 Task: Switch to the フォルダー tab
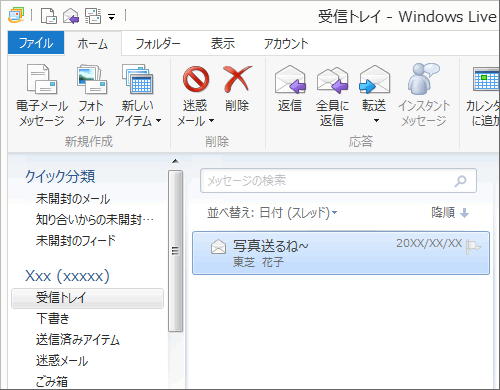pyautogui.click(x=158, y=44)
